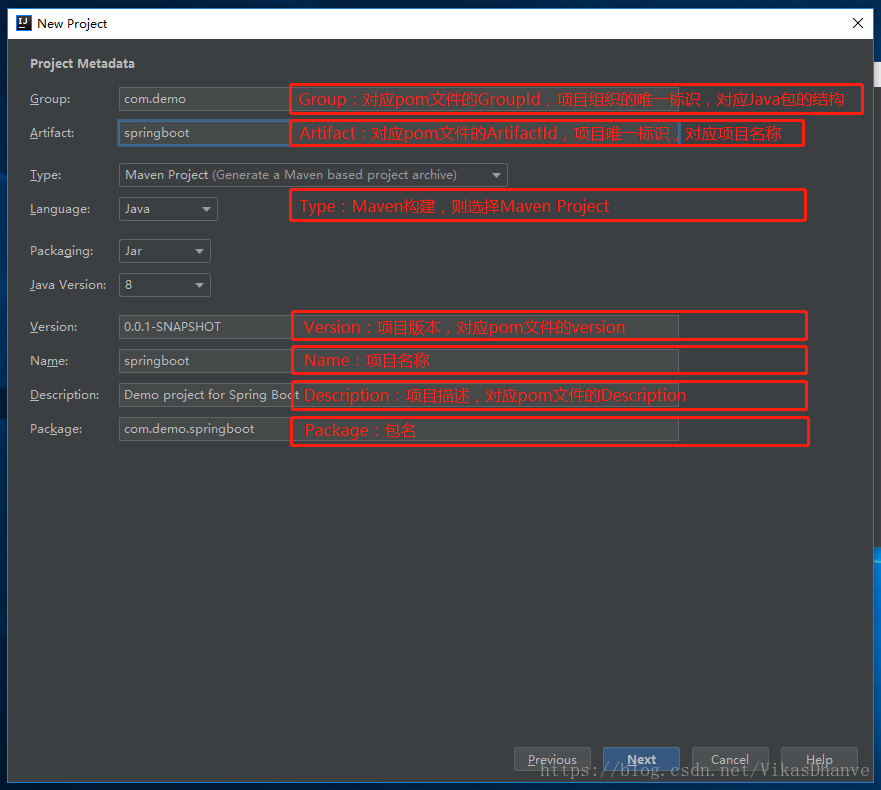Open the Packaging dropdown set to Jar
The image size is (881, 790).
click(x=165, y=251)
